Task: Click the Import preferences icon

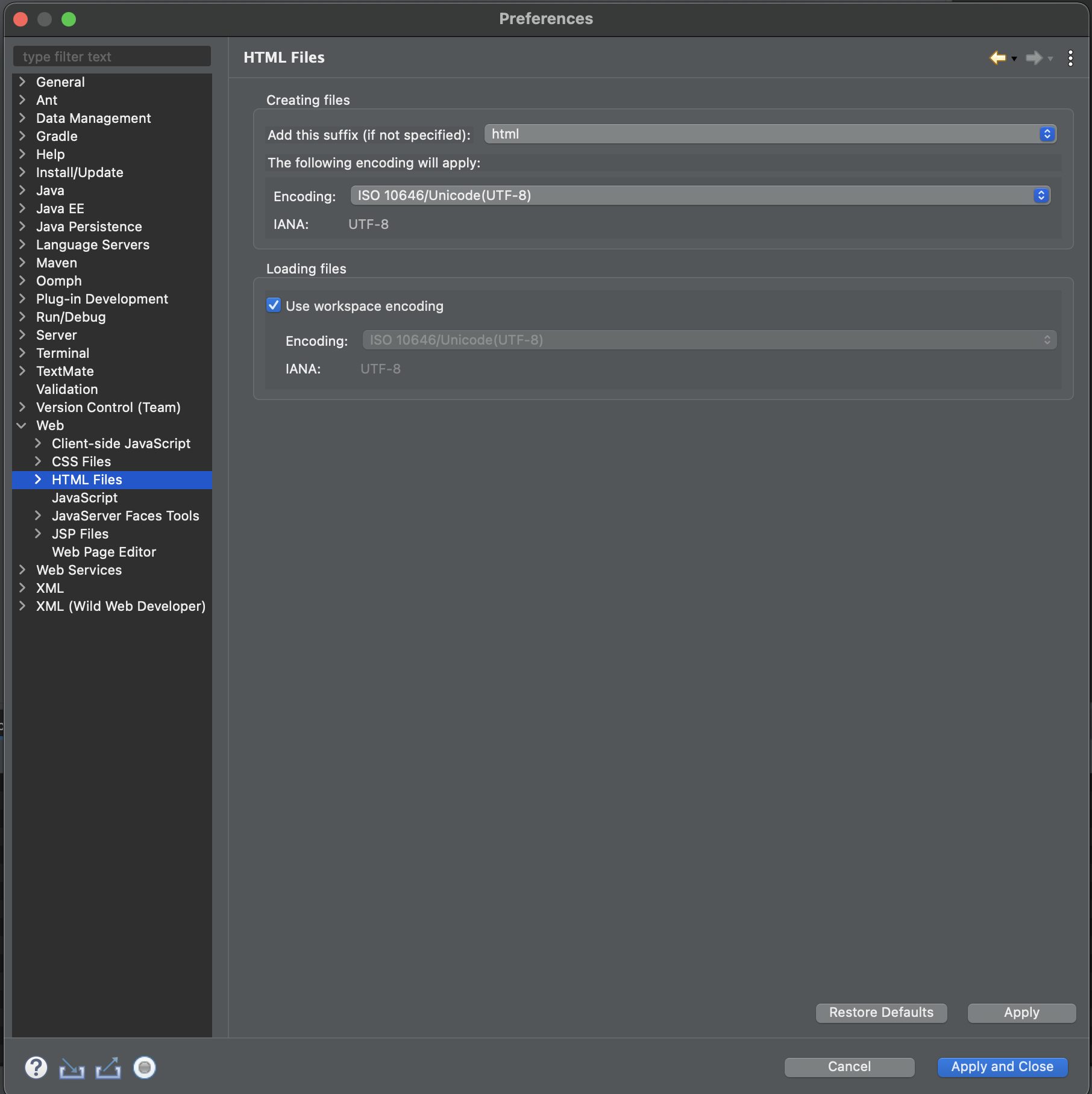Action: [x=72, y=1068]
